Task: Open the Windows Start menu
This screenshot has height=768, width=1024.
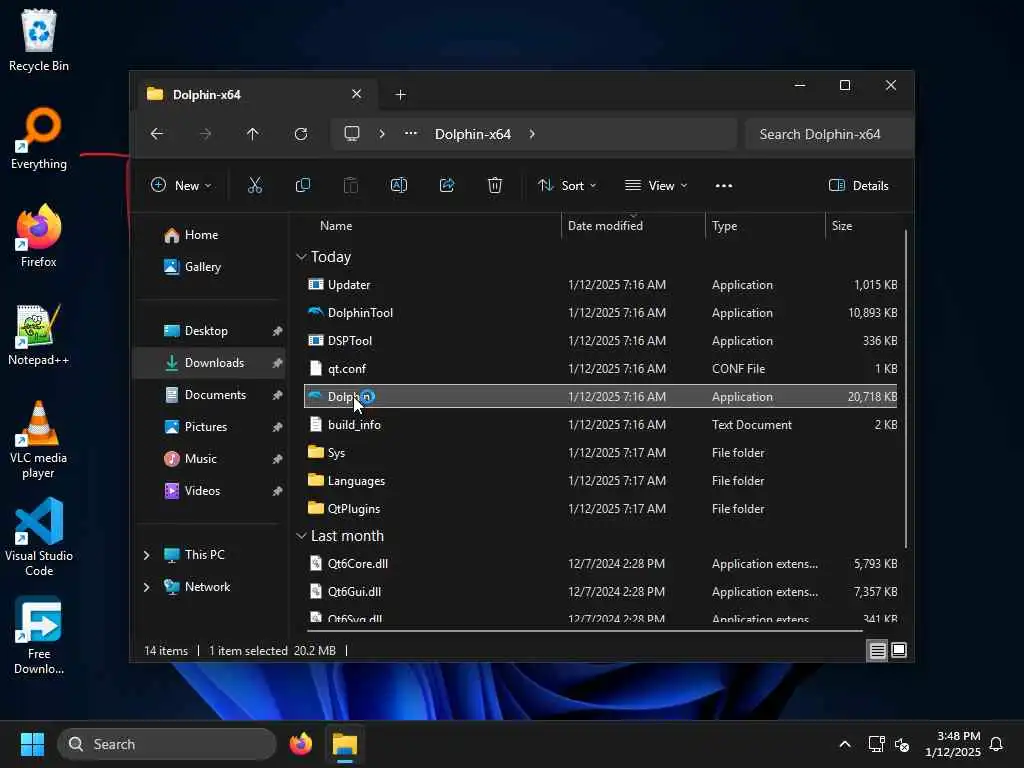Action: (x=32, y=744)
